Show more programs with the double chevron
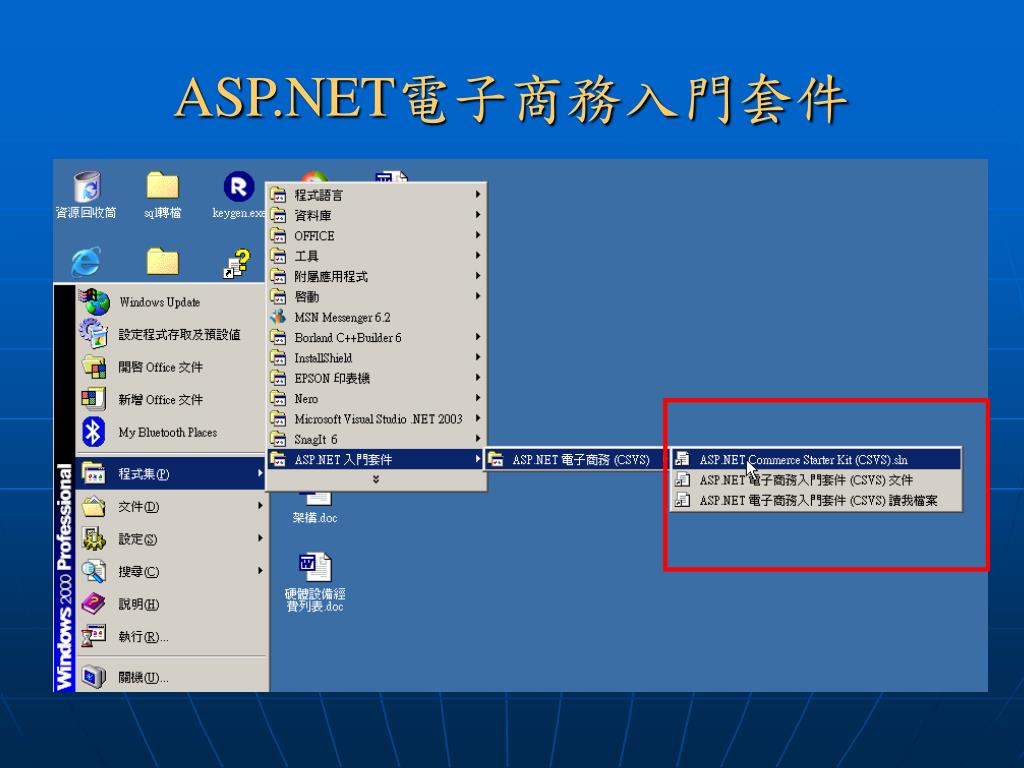Viewport: 1024px width, 768px height. [376, 479]
